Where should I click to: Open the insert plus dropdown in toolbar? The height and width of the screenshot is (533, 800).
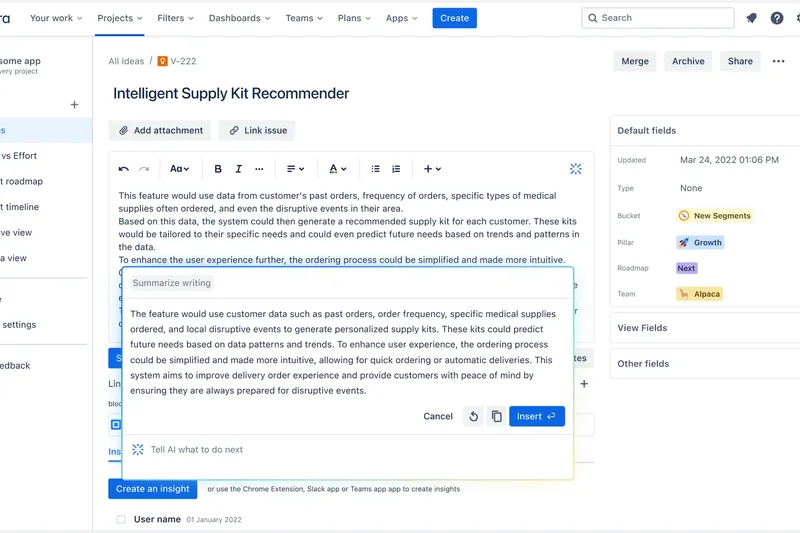(432, 169)
